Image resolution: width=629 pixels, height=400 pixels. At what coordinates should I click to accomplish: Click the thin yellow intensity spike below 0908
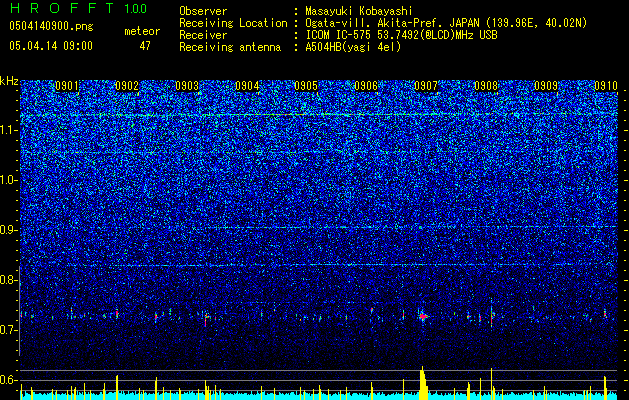click(491, 384)
